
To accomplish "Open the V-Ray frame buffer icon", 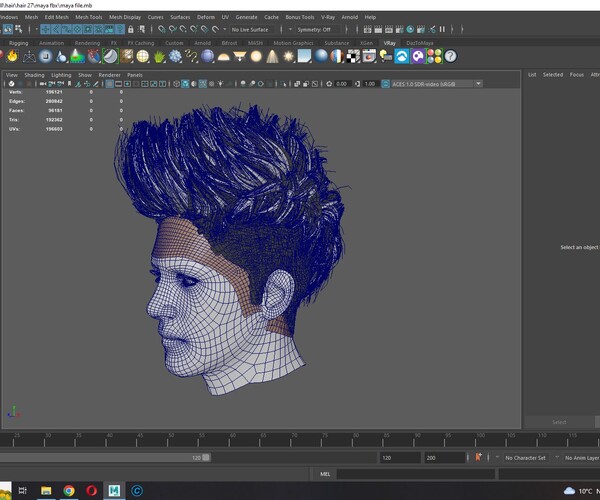I will tap(370, 56).
